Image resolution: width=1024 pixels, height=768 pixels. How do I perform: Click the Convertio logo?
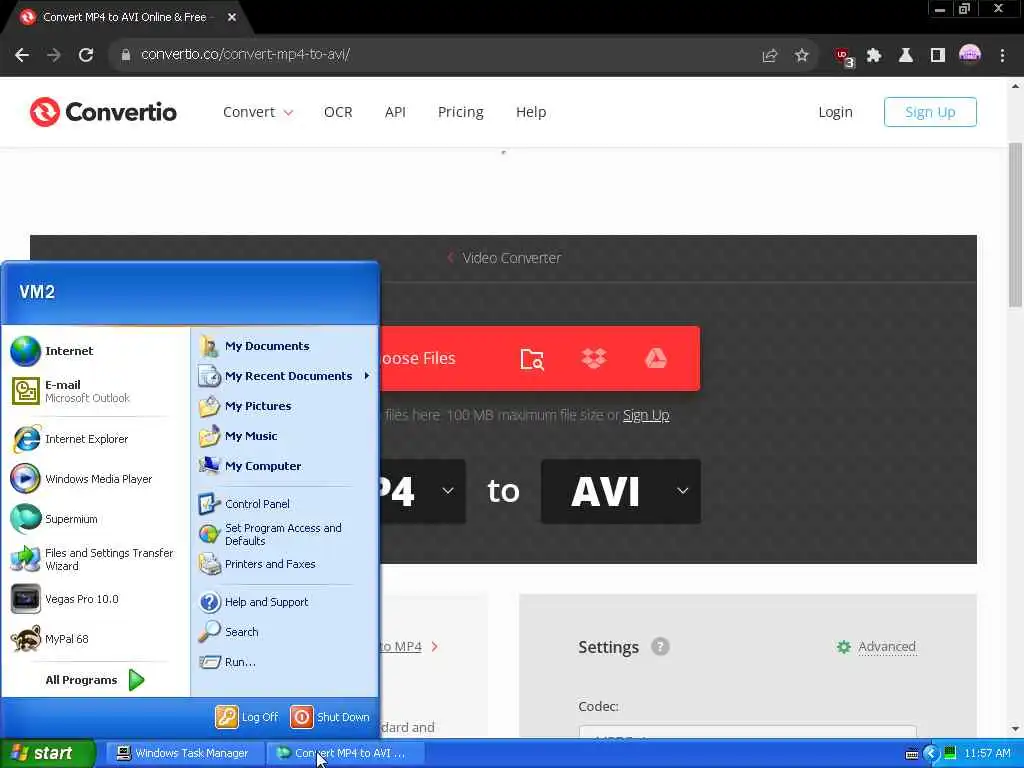[x=103, y=112]
